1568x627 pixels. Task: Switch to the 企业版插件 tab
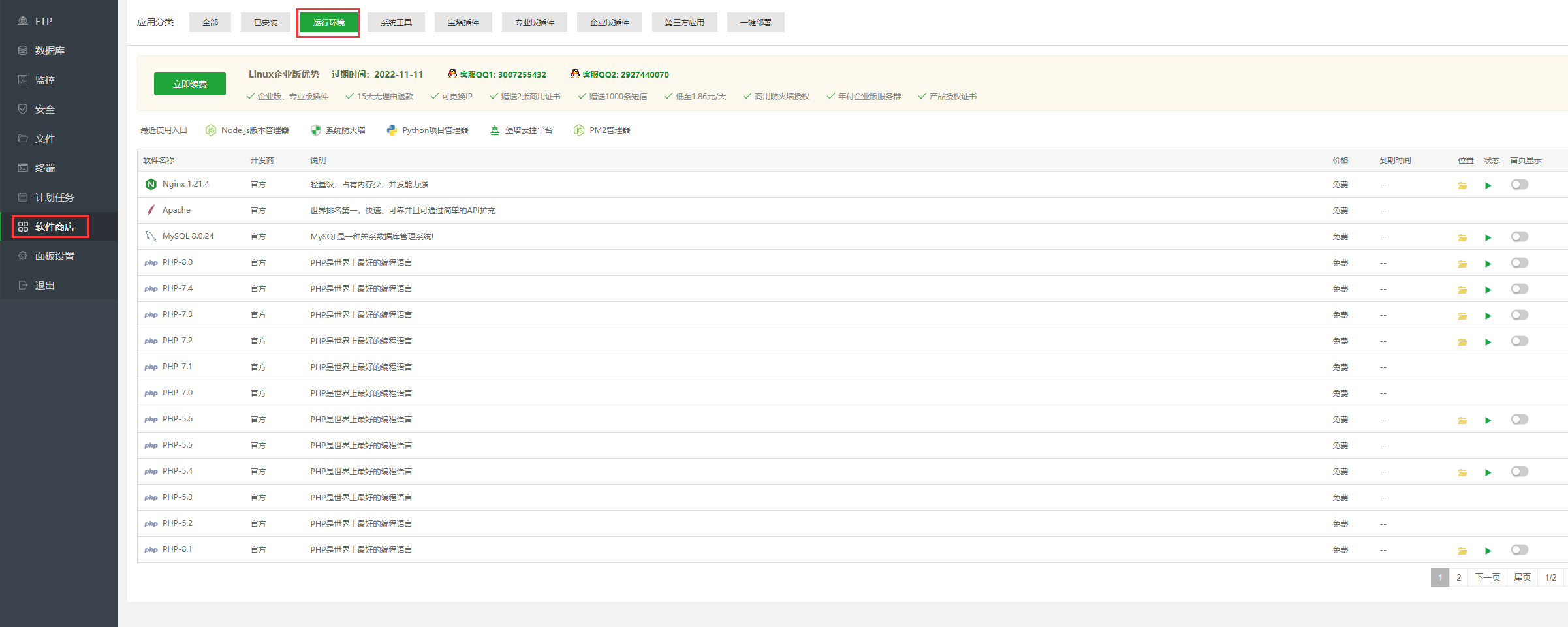coord(610,22)
